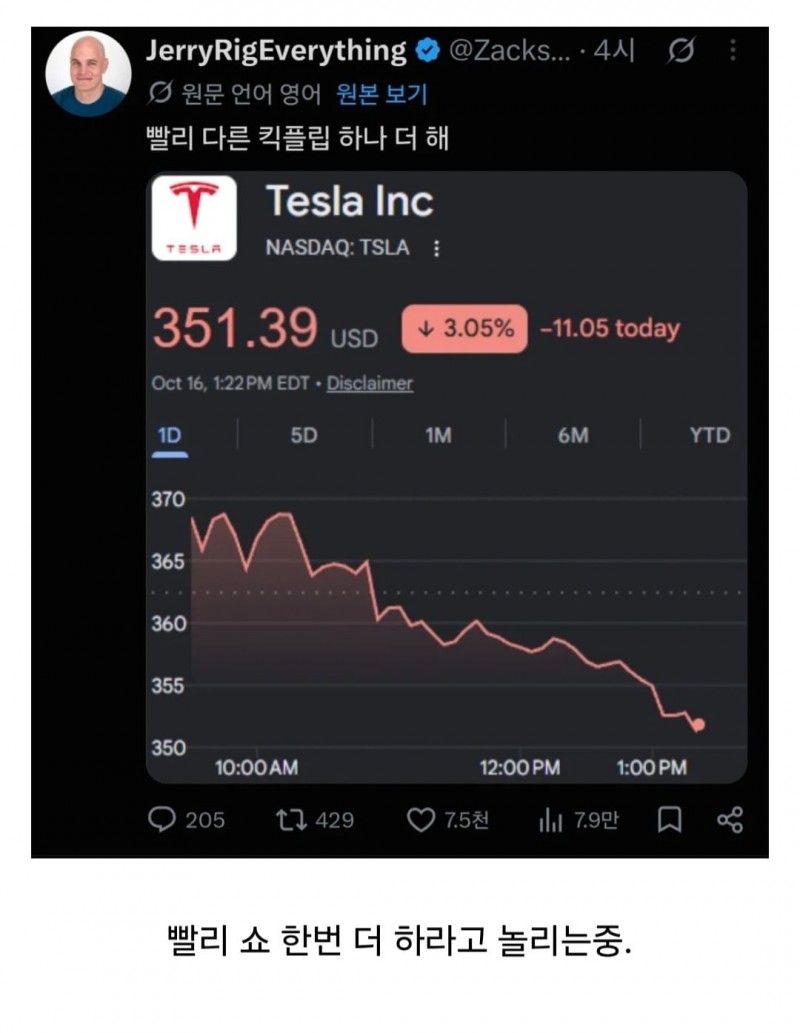Open the options dots beside NASDAQ: TSLA
Image resolution: width=800 pixels, height=1033 pixels.
(436, 248)
